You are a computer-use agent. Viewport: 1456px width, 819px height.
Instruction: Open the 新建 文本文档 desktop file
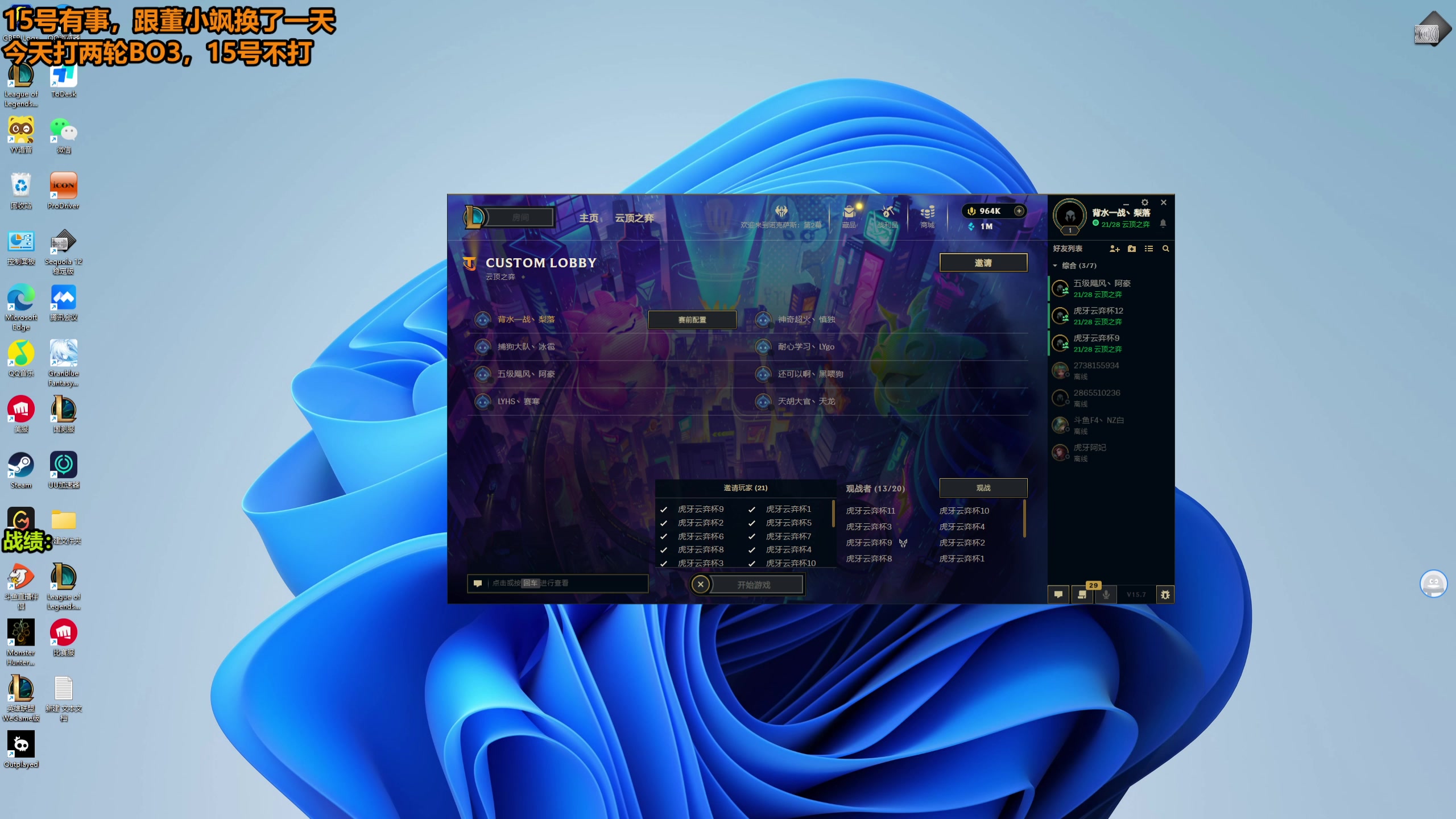pyautogui.click(x=64, y=699)
